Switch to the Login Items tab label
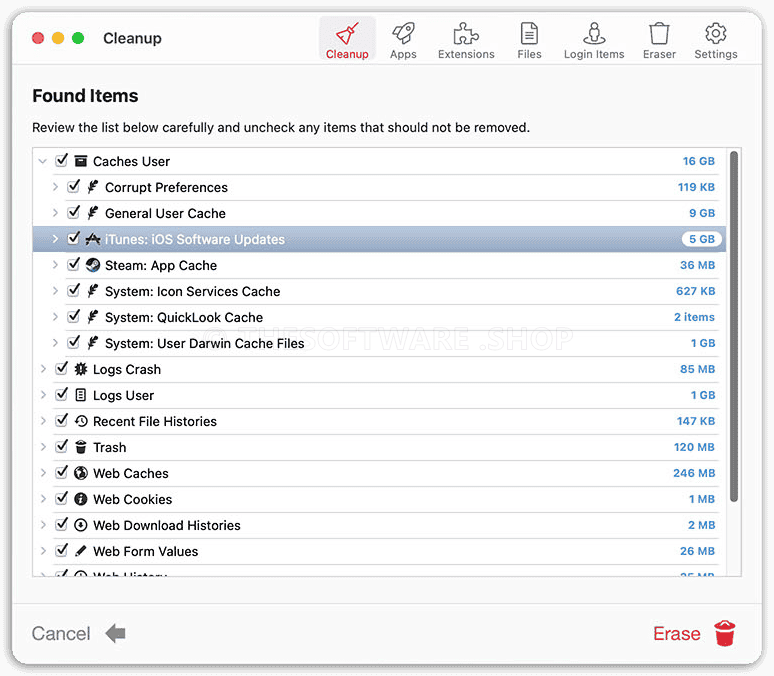The width and height of the screenshot is (774, 676). tap(594, 54)
